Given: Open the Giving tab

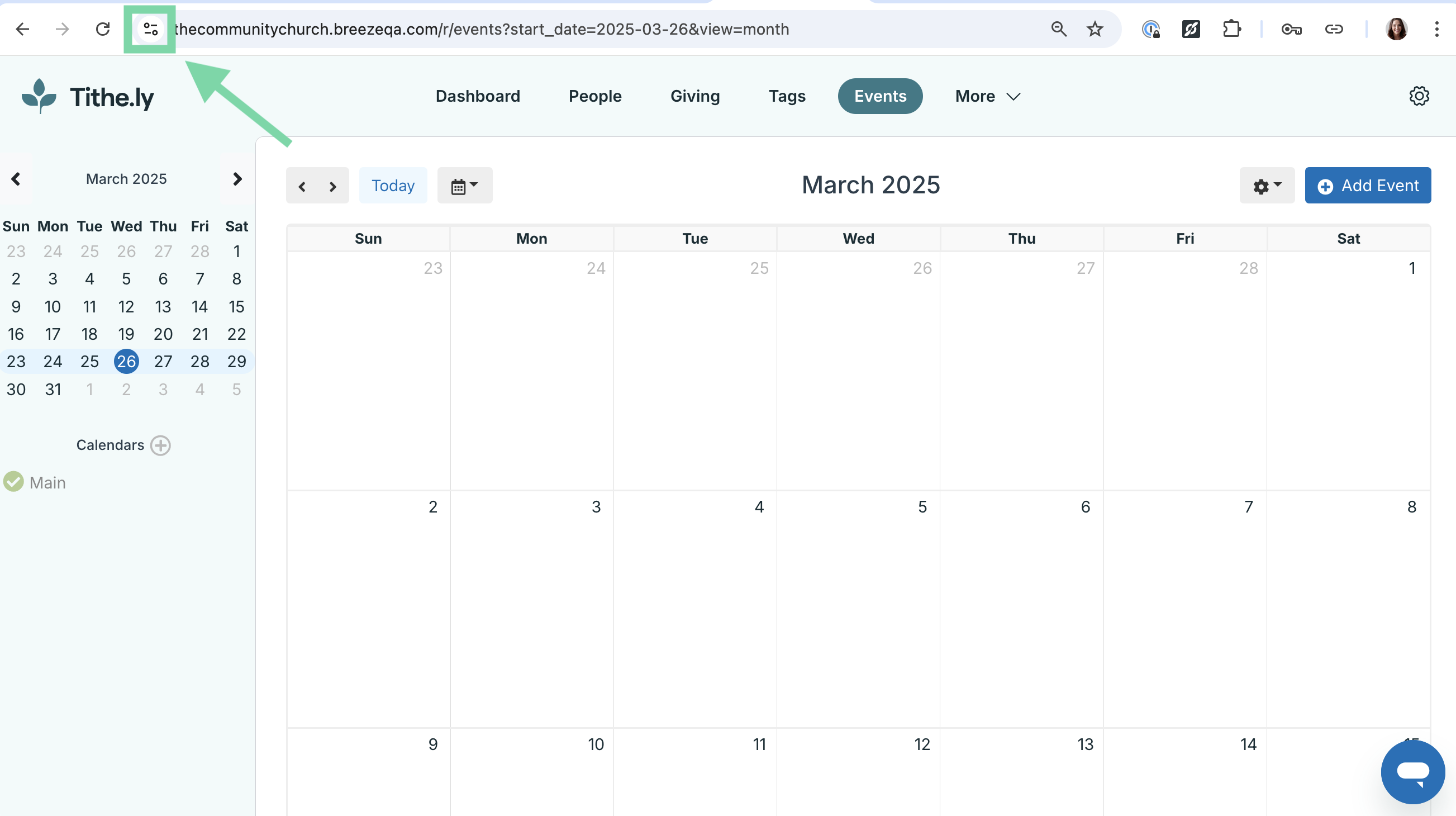Looking at the screenshot, I should [x=694, y=96].
